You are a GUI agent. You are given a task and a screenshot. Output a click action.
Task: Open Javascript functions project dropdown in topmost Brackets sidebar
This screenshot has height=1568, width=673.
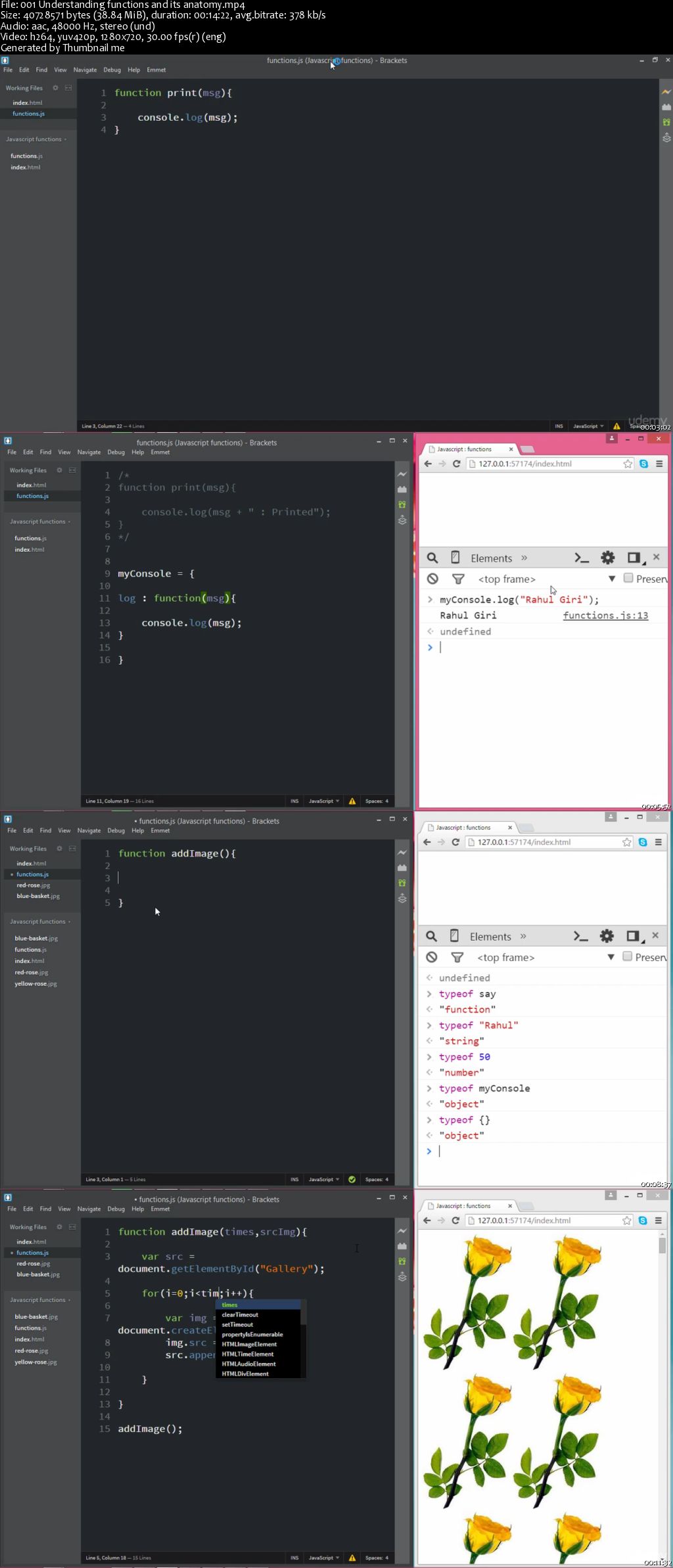36,139
